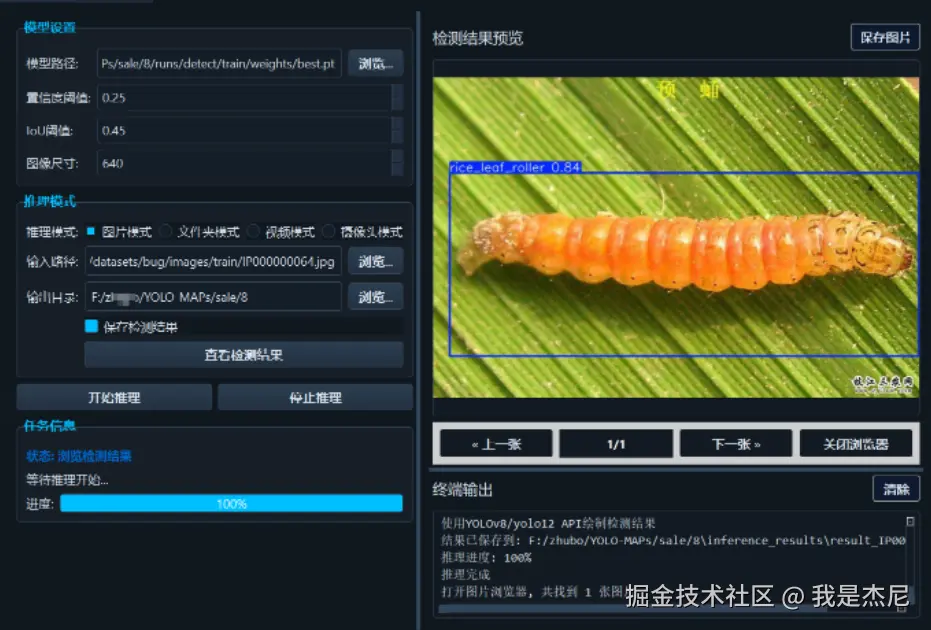
Task: Close the image browser via 关闭浏览器
Action: tap(857, 442)
